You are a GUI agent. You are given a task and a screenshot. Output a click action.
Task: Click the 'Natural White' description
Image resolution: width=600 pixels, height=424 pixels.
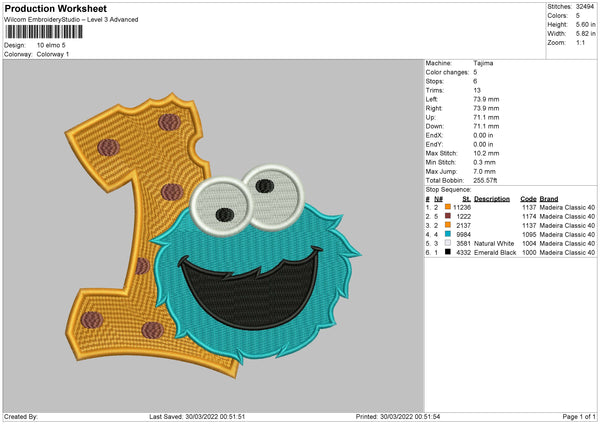(x=494, y=243)
